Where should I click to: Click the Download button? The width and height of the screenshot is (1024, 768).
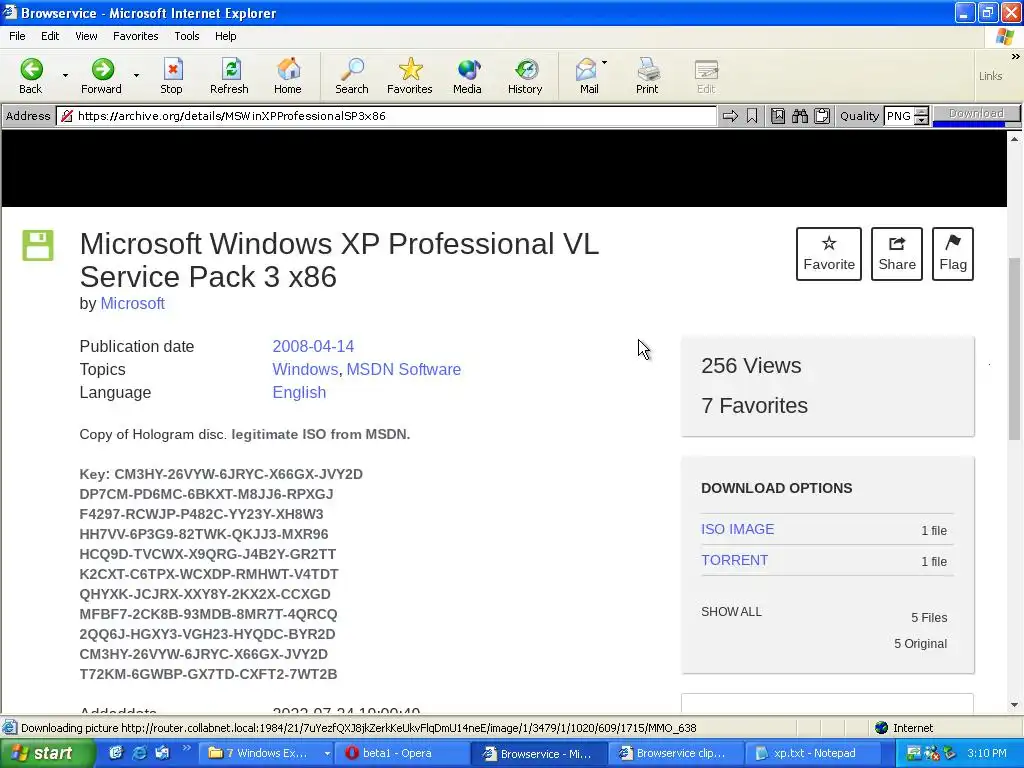click(976, 113)
